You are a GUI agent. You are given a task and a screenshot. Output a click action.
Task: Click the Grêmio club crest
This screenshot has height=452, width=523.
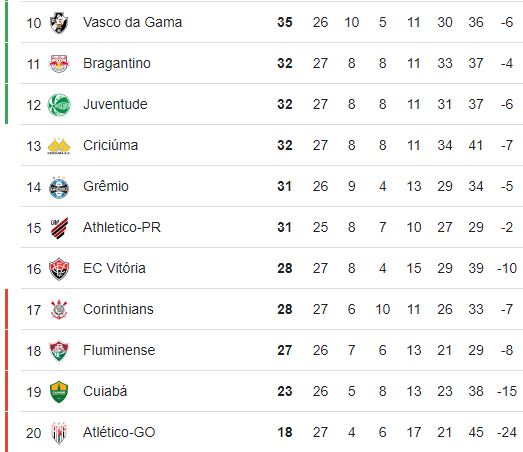[x=59, y=187]
